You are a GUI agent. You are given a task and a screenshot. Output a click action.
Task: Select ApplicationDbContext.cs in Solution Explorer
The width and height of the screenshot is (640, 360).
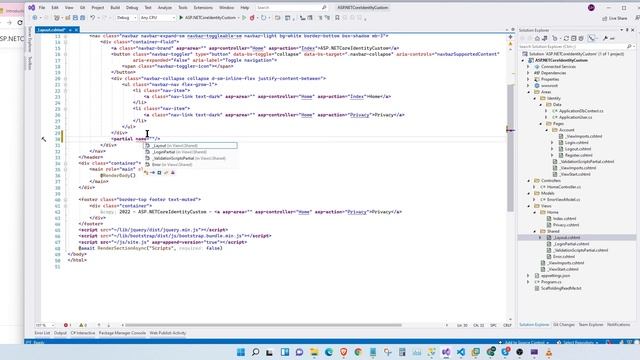click(581, 111)
